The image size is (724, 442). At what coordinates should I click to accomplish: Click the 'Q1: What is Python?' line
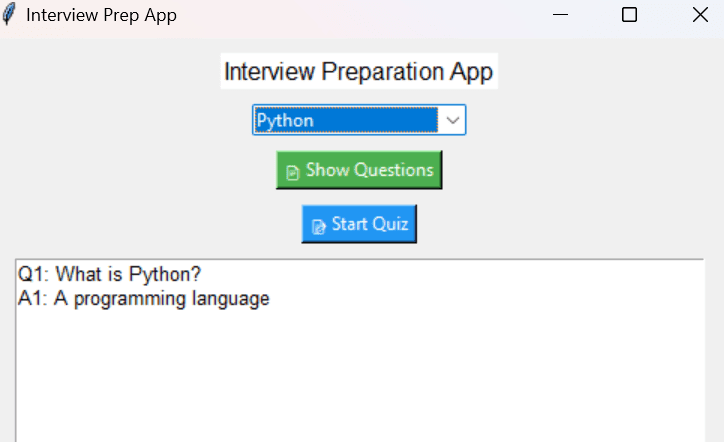[109, 274]
